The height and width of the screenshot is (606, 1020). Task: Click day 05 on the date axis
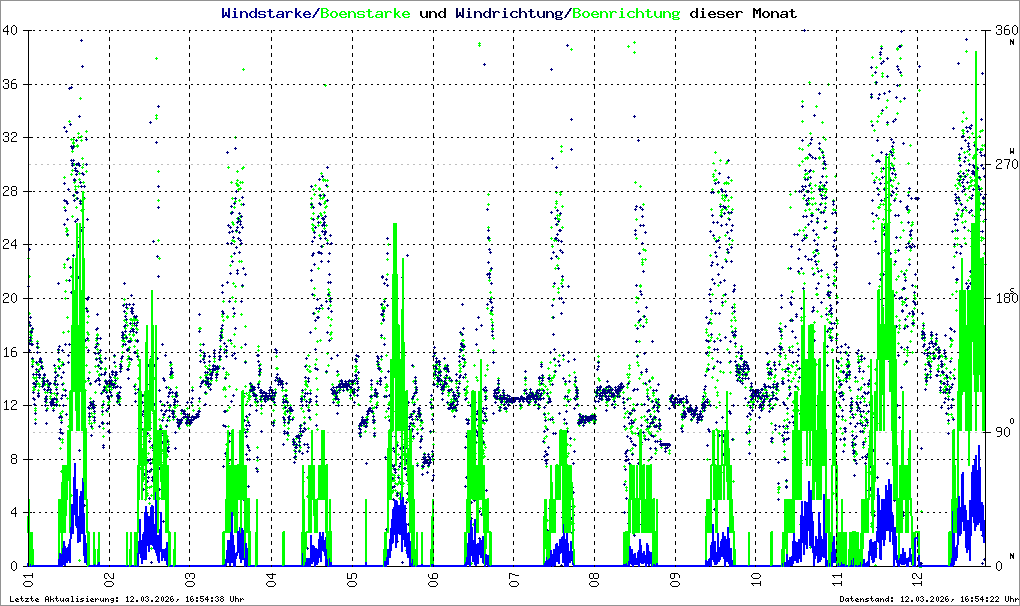click(x=352, y=578)
